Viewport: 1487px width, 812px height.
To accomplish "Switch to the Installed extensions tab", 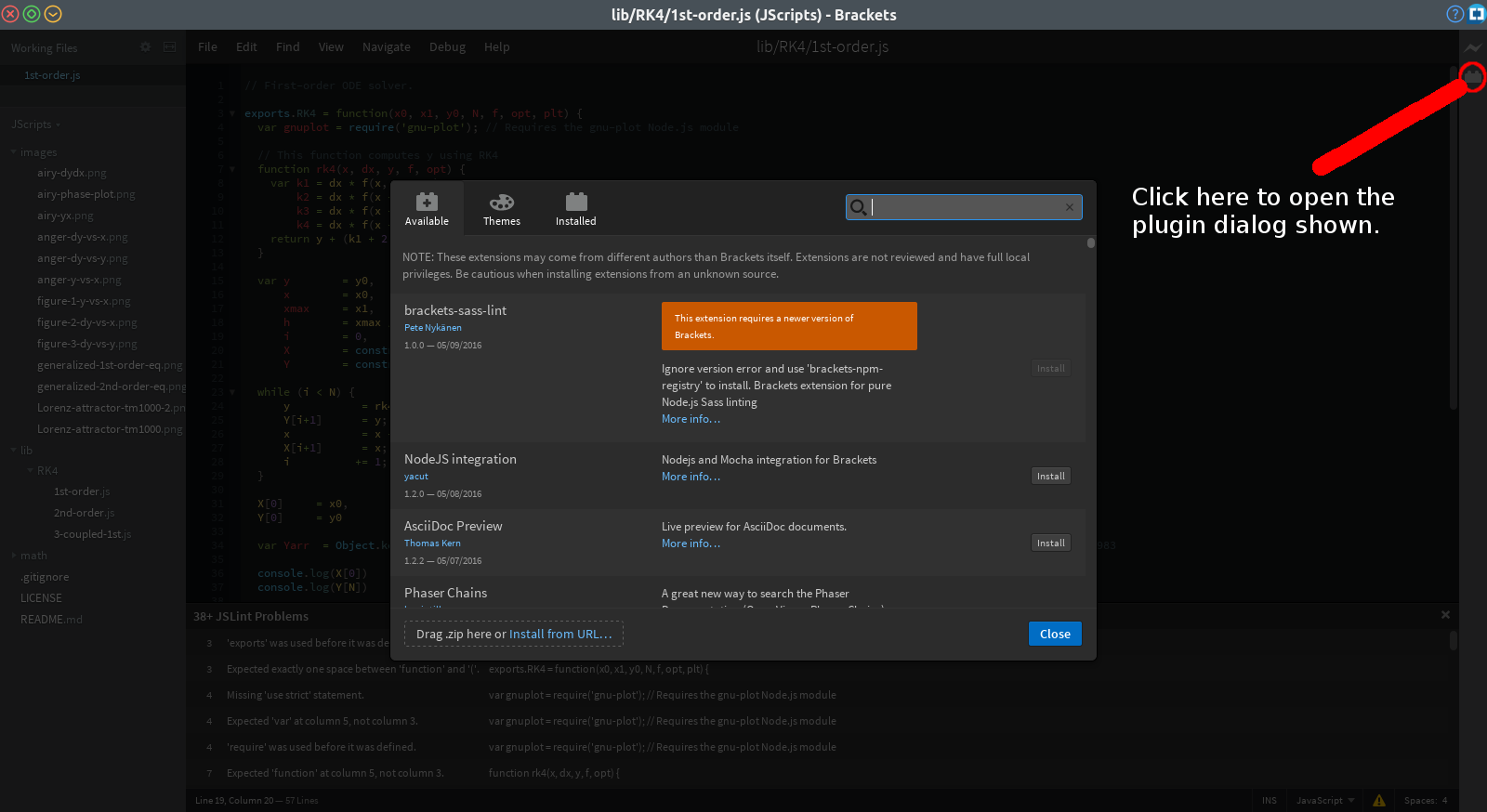I will (x=576, y=209).
